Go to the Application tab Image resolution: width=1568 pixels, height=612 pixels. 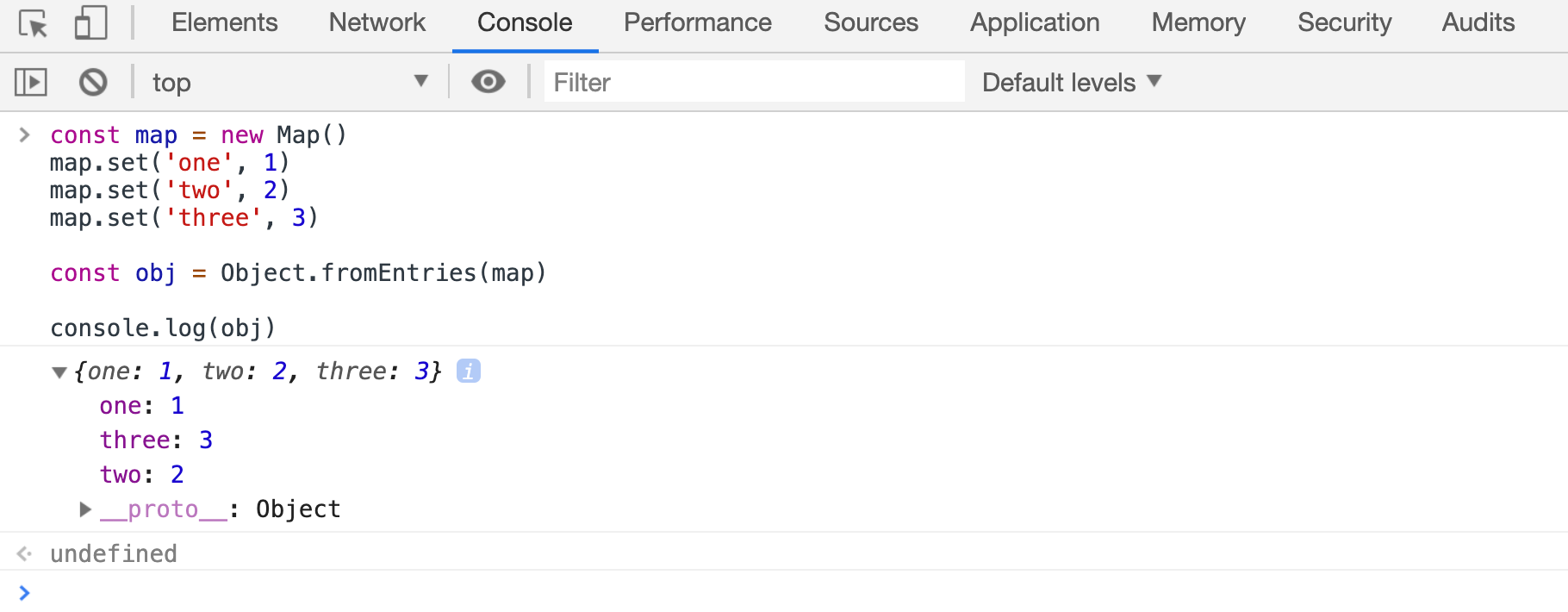click(1035, 22)
